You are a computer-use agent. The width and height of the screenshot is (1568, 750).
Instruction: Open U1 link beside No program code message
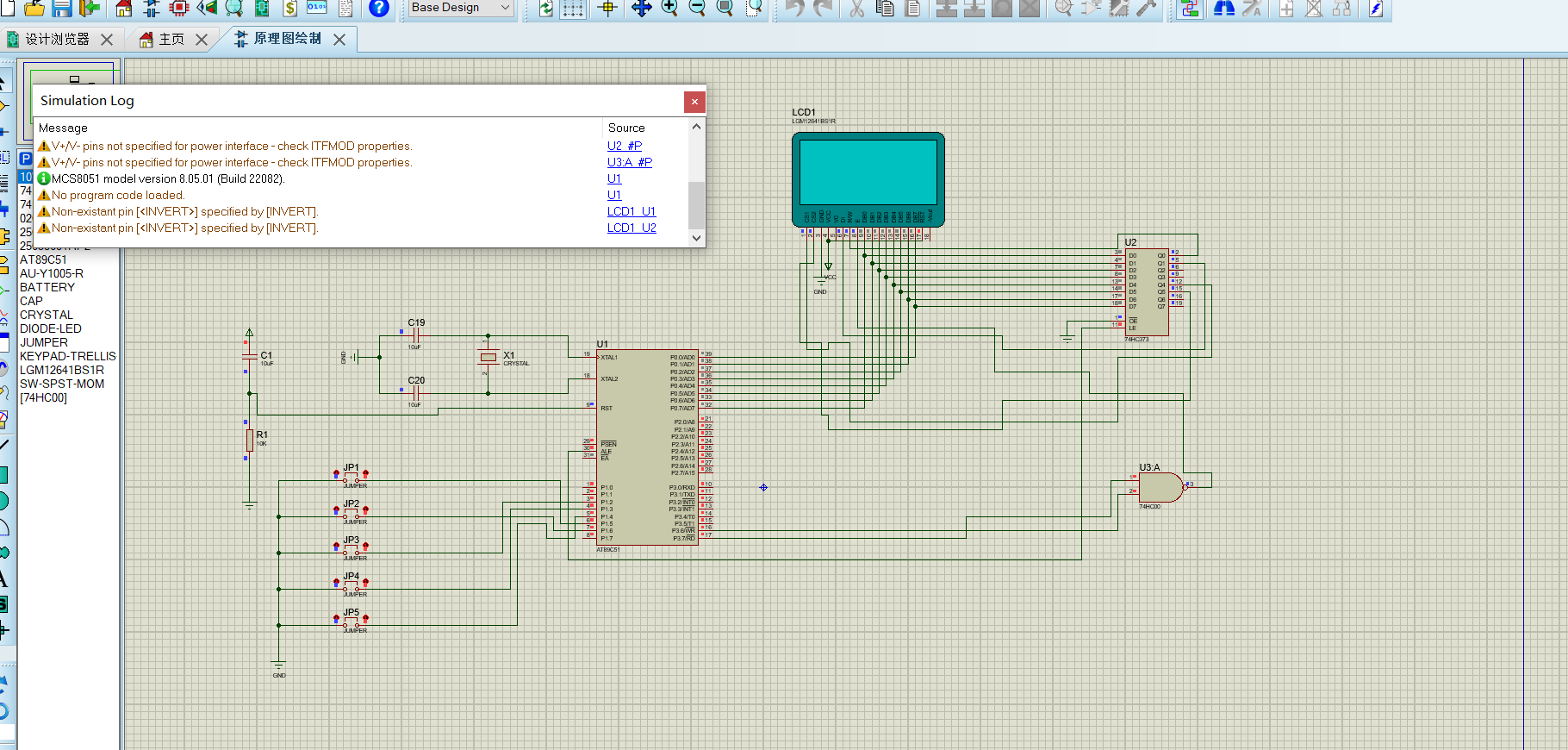pos(614,195)
